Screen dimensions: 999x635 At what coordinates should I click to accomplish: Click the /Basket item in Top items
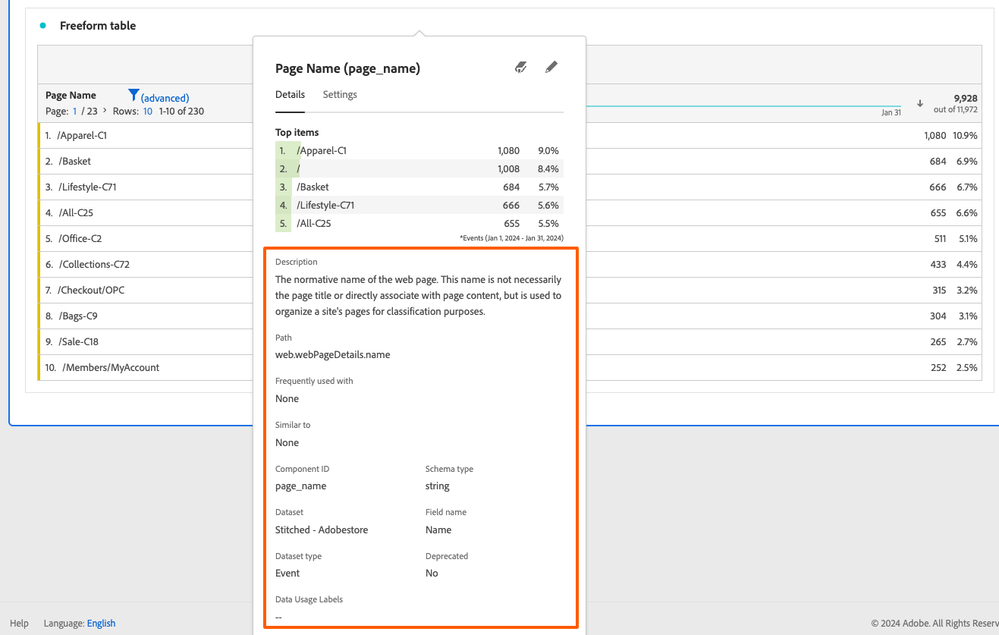[x=312, y=187]
